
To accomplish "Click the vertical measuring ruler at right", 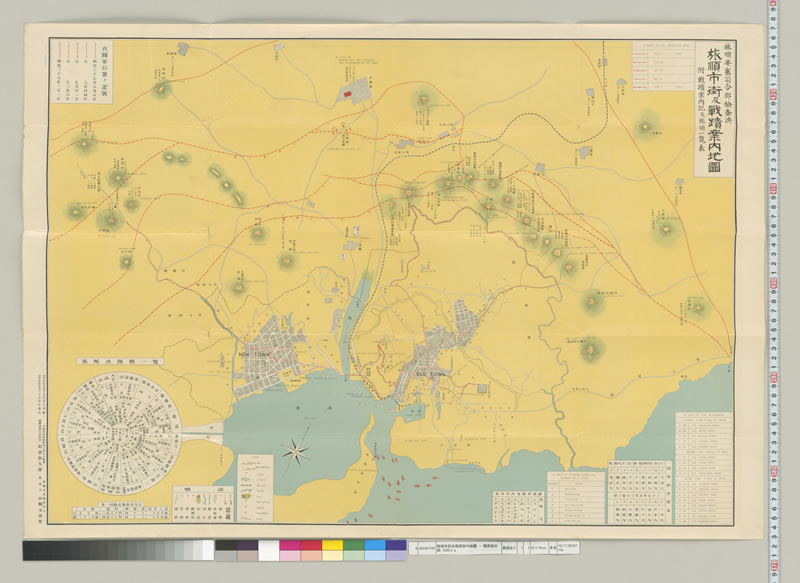I will pyautogui.click(x=779, y=290).
